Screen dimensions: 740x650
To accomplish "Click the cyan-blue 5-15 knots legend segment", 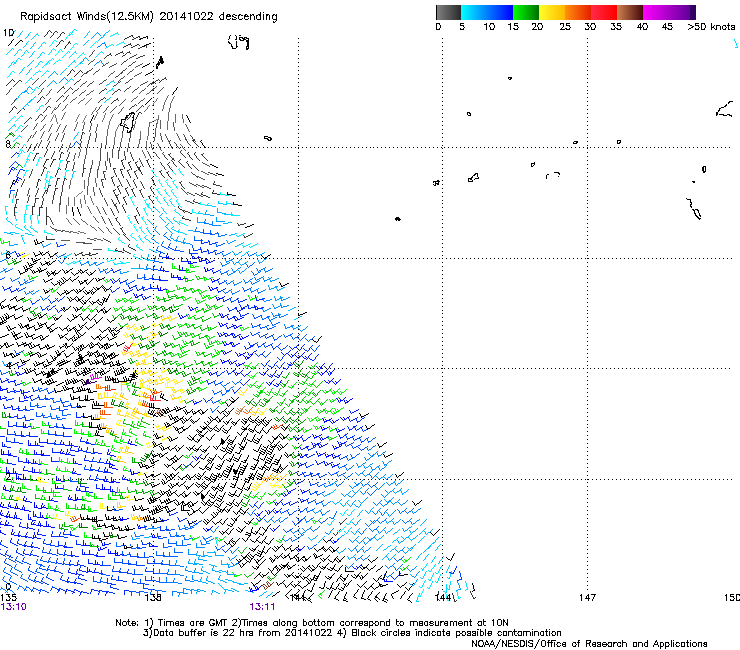I will click(x=487, y=12).
